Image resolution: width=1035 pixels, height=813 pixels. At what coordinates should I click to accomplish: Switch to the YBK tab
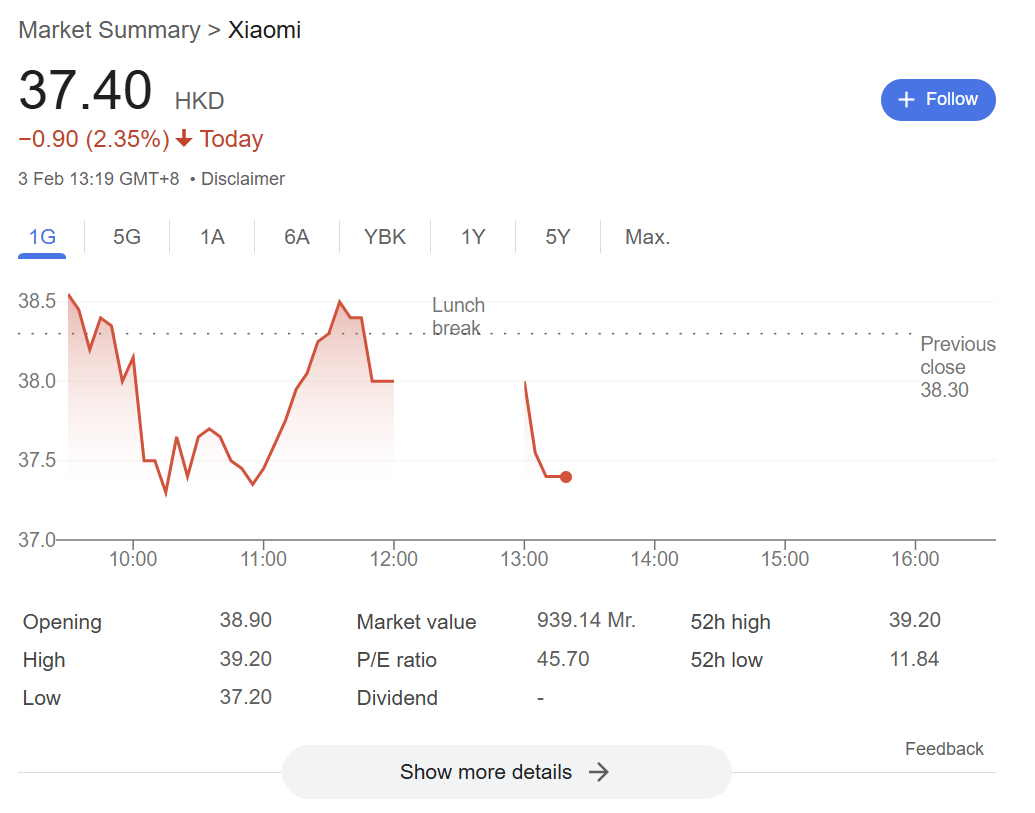(x=384, y=236)
